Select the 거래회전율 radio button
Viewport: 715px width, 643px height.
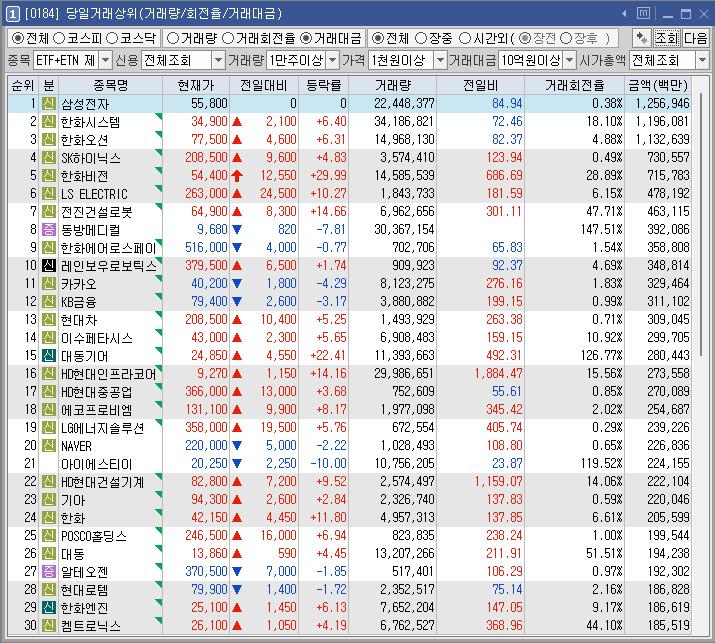click(228, 38)
